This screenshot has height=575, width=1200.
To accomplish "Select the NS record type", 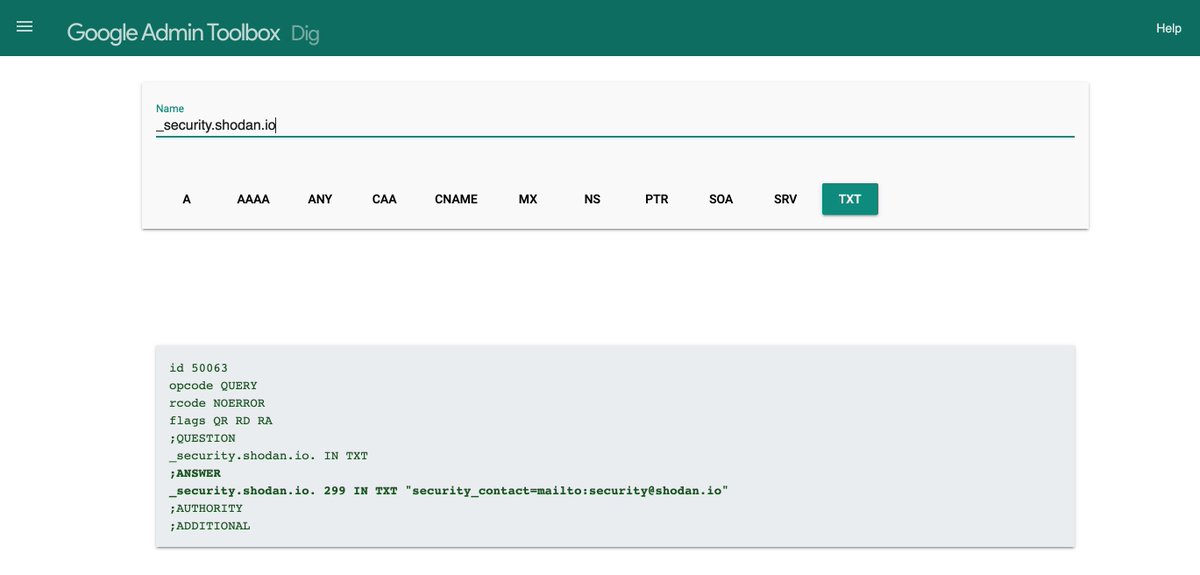I will (592, 199).
